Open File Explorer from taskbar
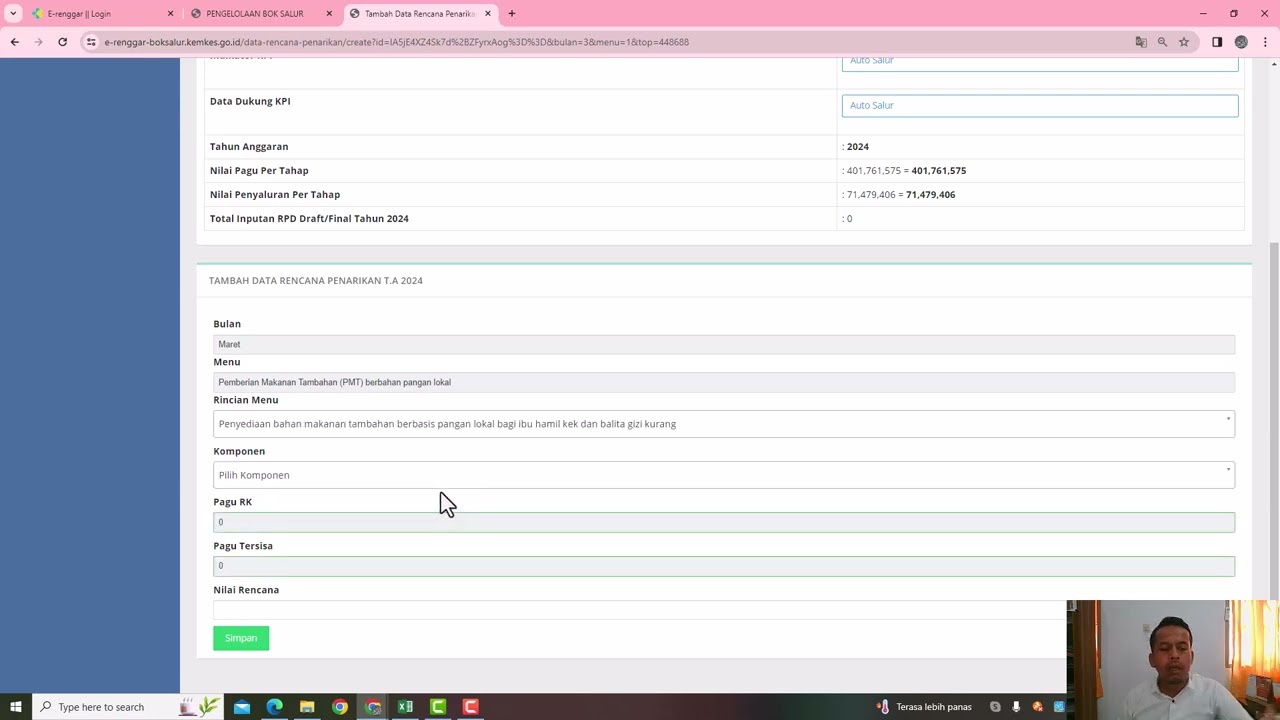 click(x=307, y=707)
